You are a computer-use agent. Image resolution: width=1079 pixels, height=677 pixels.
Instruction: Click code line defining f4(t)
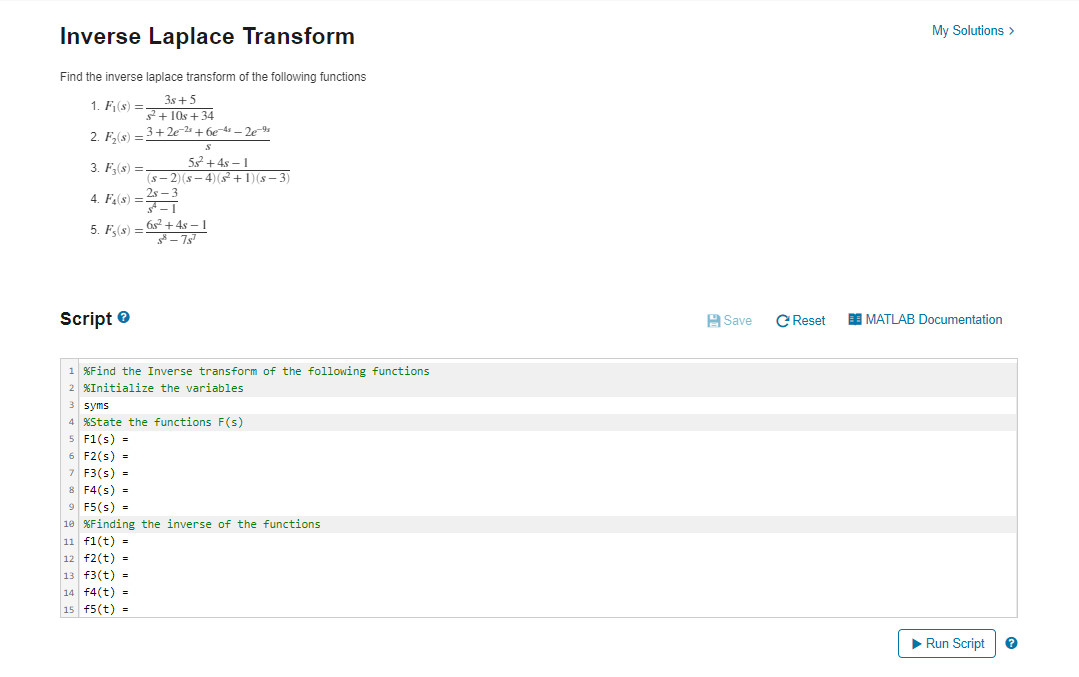104,592
